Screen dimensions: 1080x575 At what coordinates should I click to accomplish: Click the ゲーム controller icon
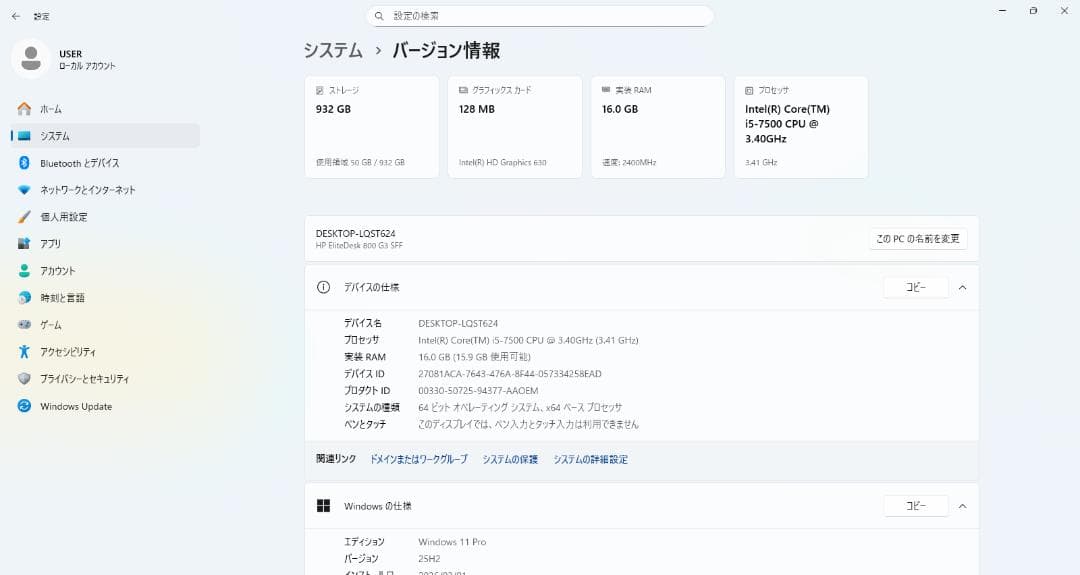(24, 324)
